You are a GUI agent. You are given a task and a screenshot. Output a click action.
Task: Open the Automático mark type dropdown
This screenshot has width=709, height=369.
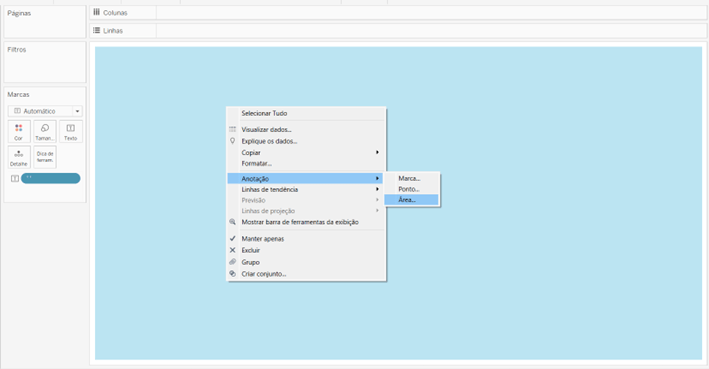tap(45, 111)
